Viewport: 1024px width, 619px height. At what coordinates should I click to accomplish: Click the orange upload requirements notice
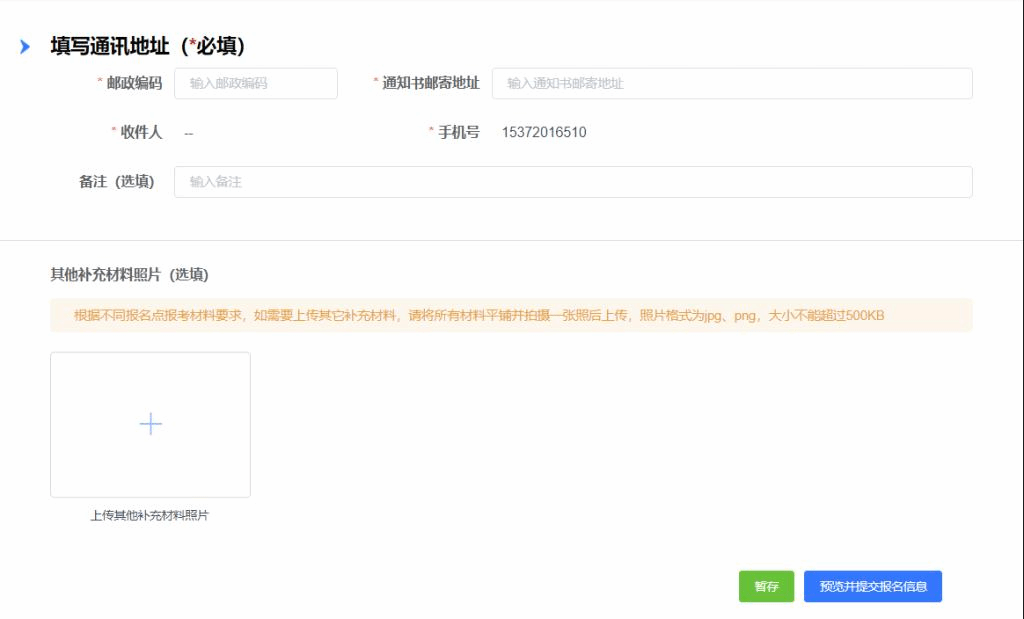click(511, 315)
